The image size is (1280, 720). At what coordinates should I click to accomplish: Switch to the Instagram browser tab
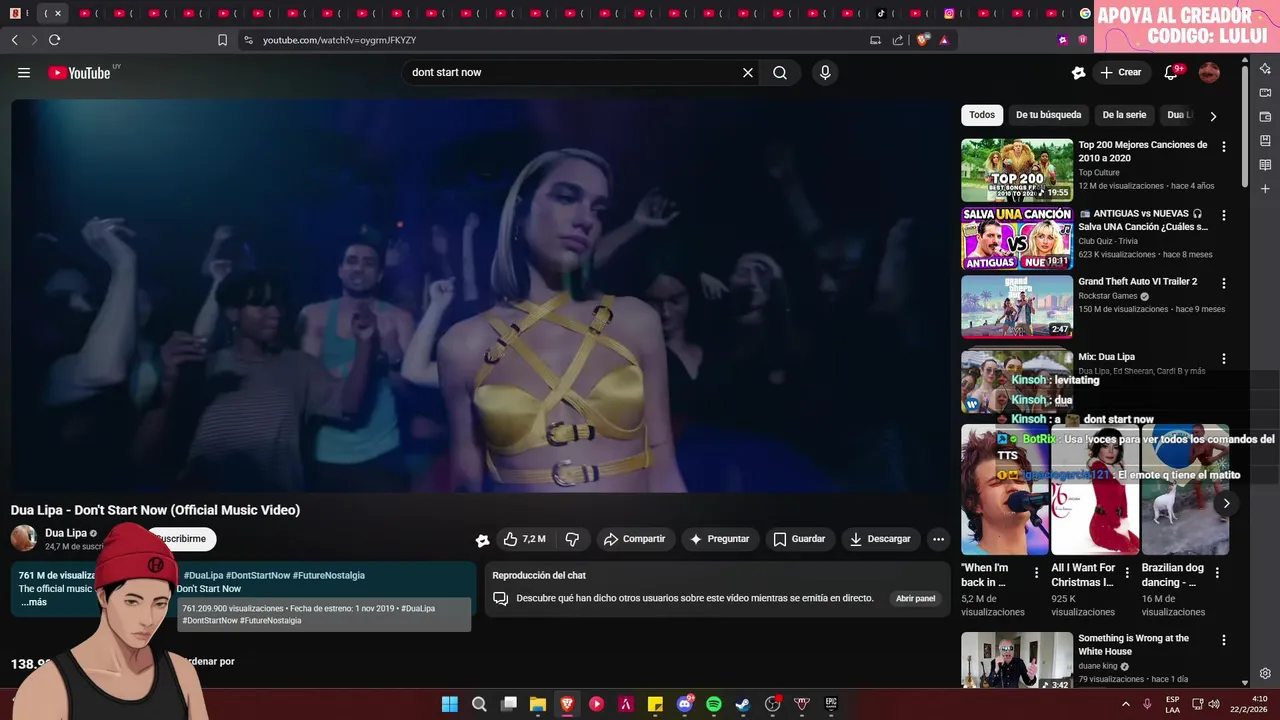pyautogui.click(x=949, y=13)
